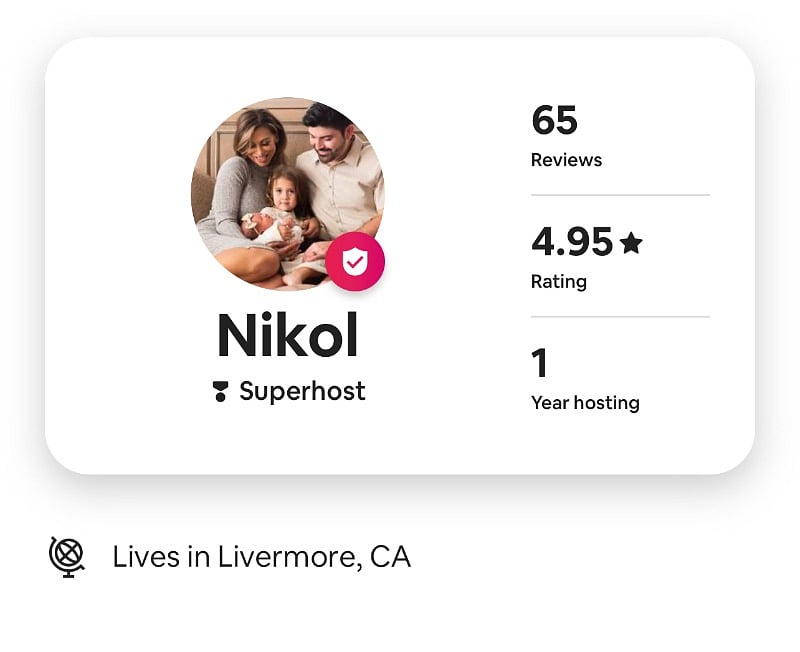Screen dimensions: 800x652
Task: Click the number 1 hosting years
Action: pos(540,363)
